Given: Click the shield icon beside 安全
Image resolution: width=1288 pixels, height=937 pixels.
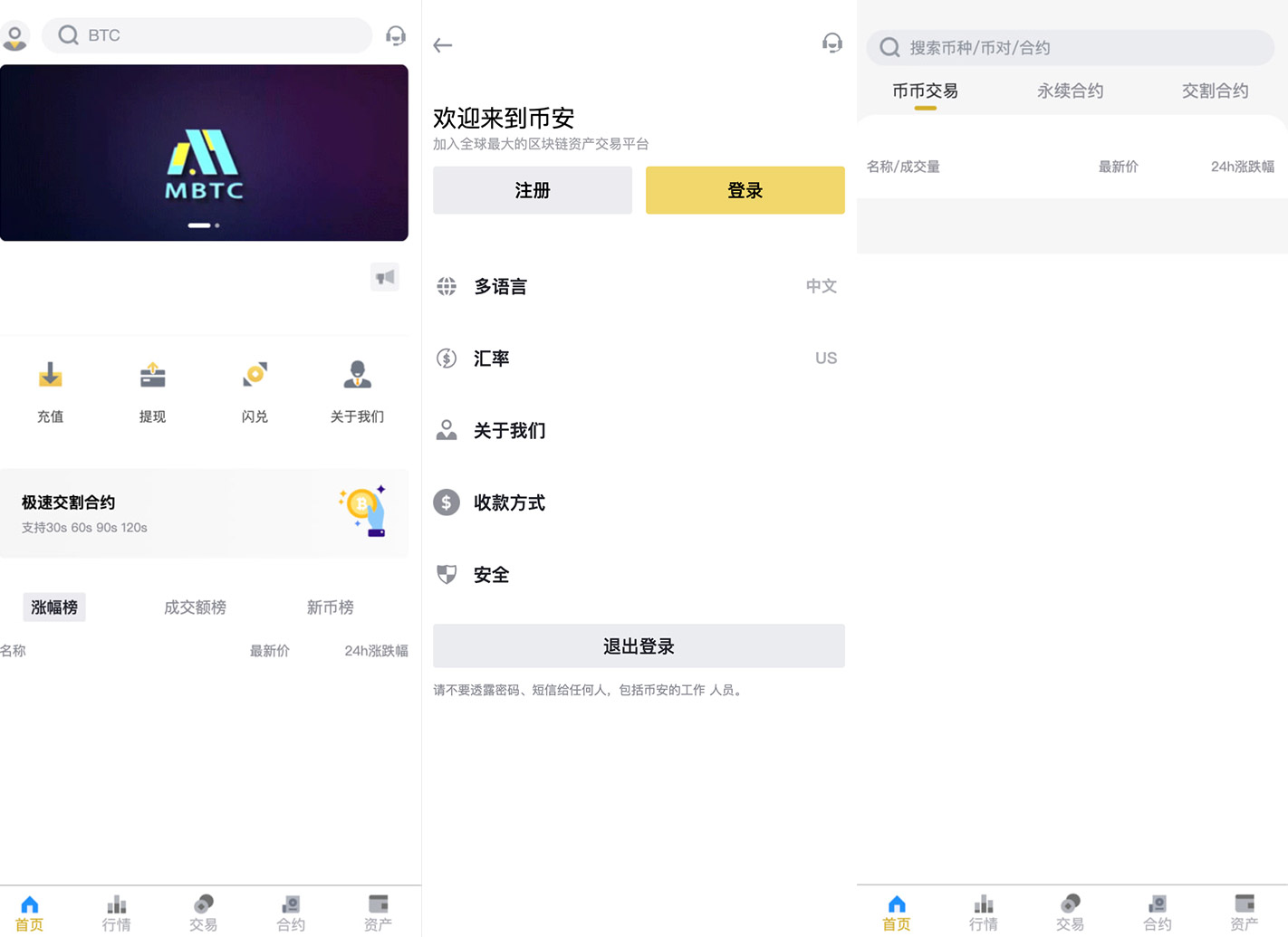Looking at the screenshot, I should pyautogui.click(x=447, y=575).
